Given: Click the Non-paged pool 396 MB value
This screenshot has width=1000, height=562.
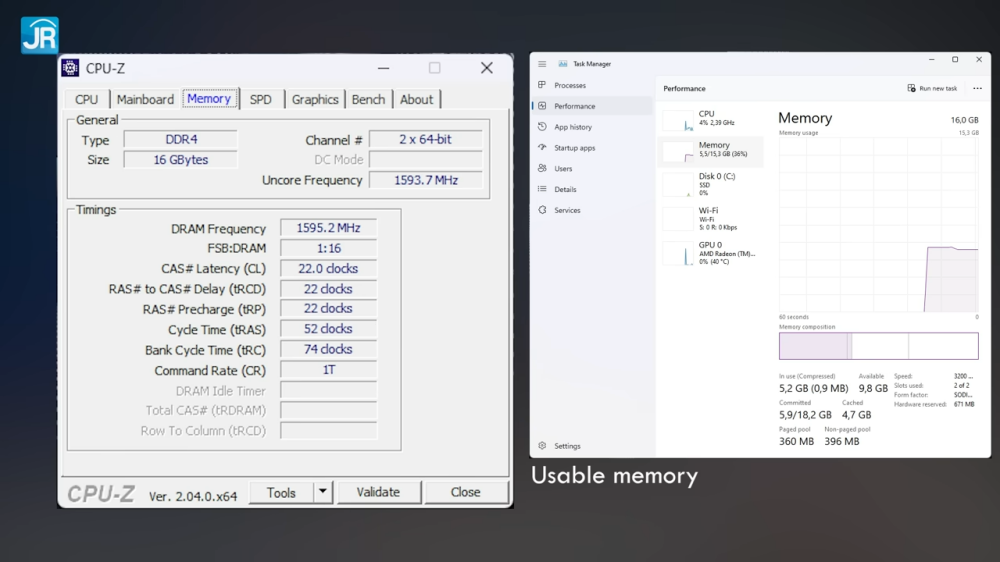Looking at the screenshot, I should pos(842,441).
